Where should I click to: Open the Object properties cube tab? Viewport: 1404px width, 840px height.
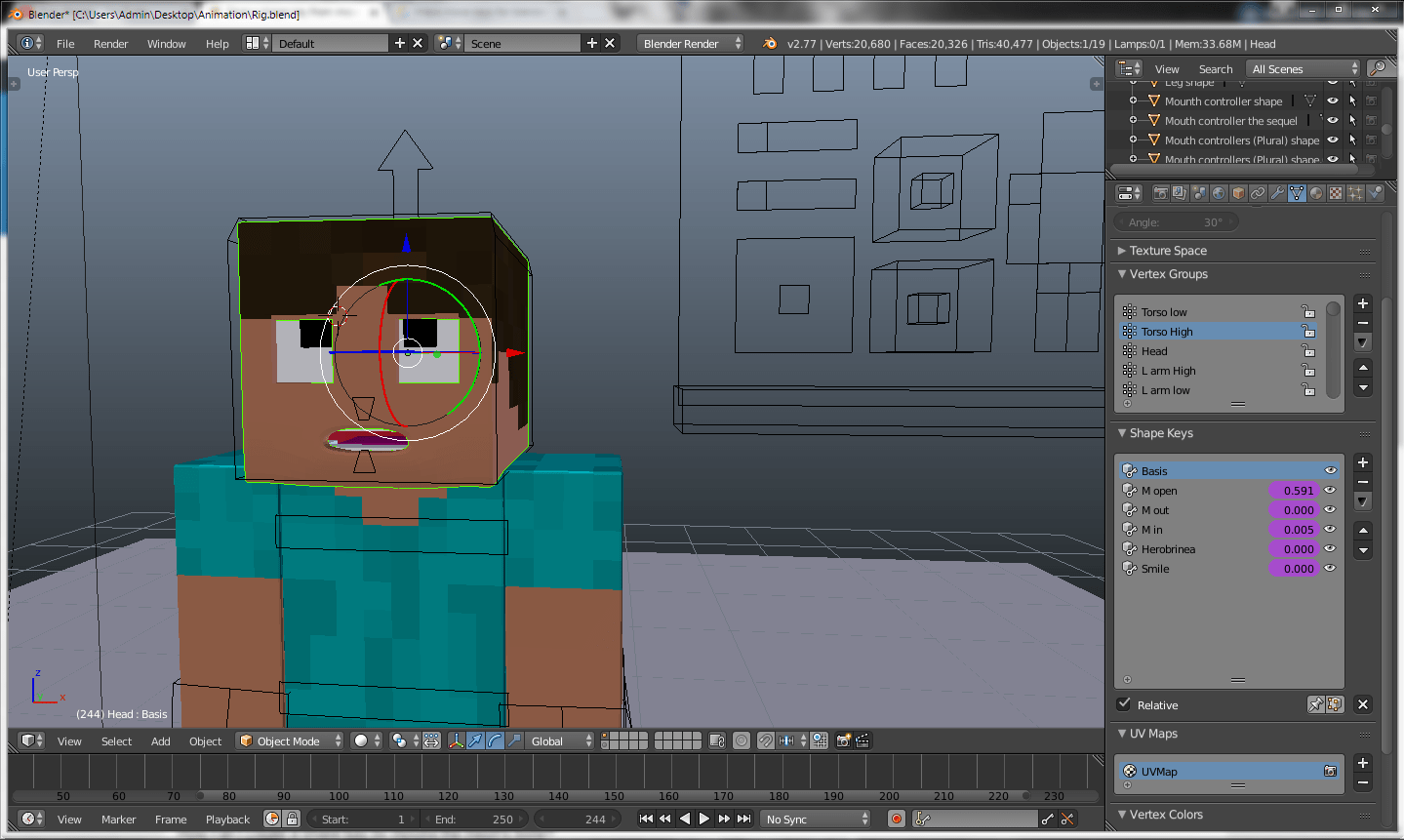1238,193
